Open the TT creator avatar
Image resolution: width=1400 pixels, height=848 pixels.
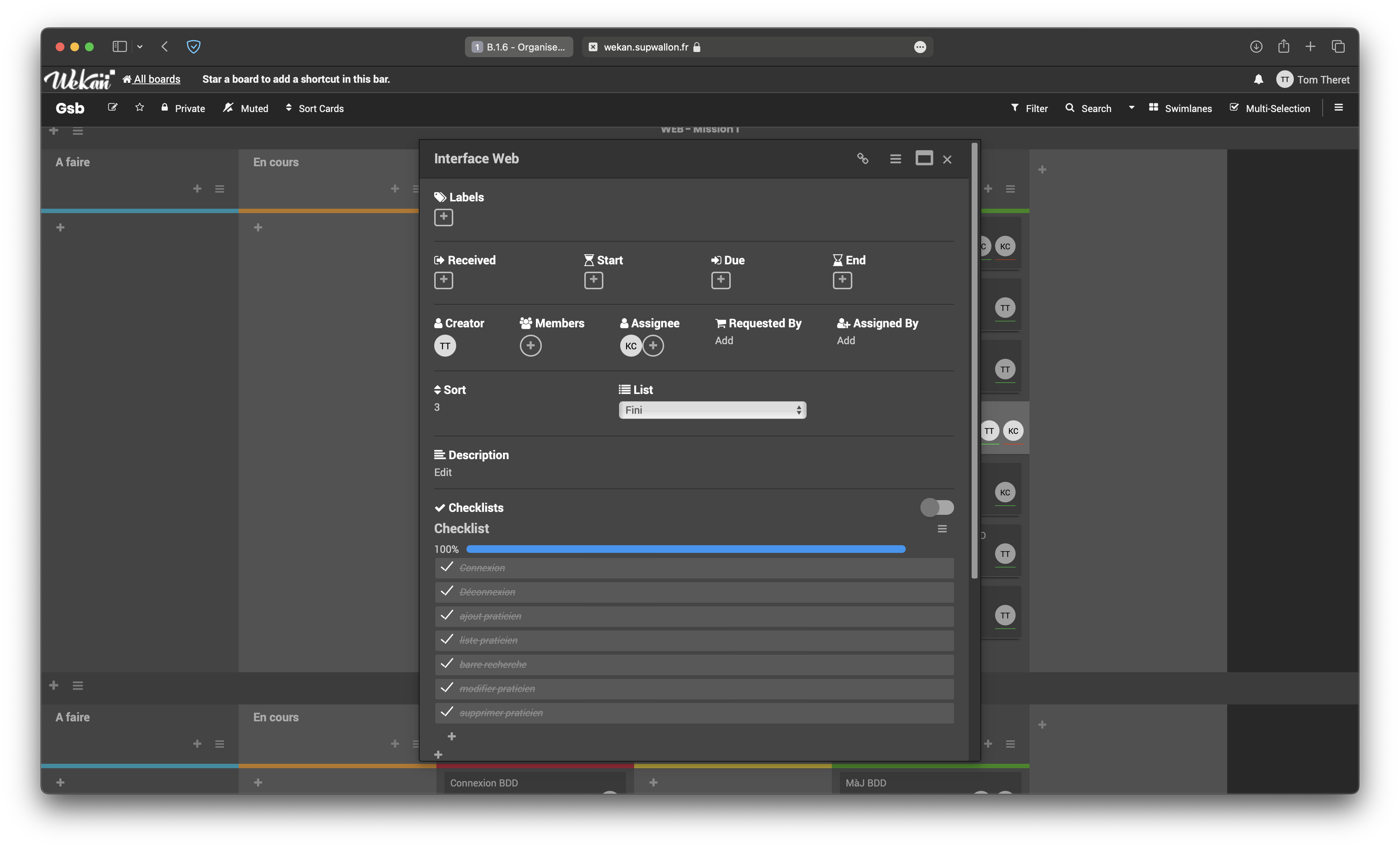(445, 346)
